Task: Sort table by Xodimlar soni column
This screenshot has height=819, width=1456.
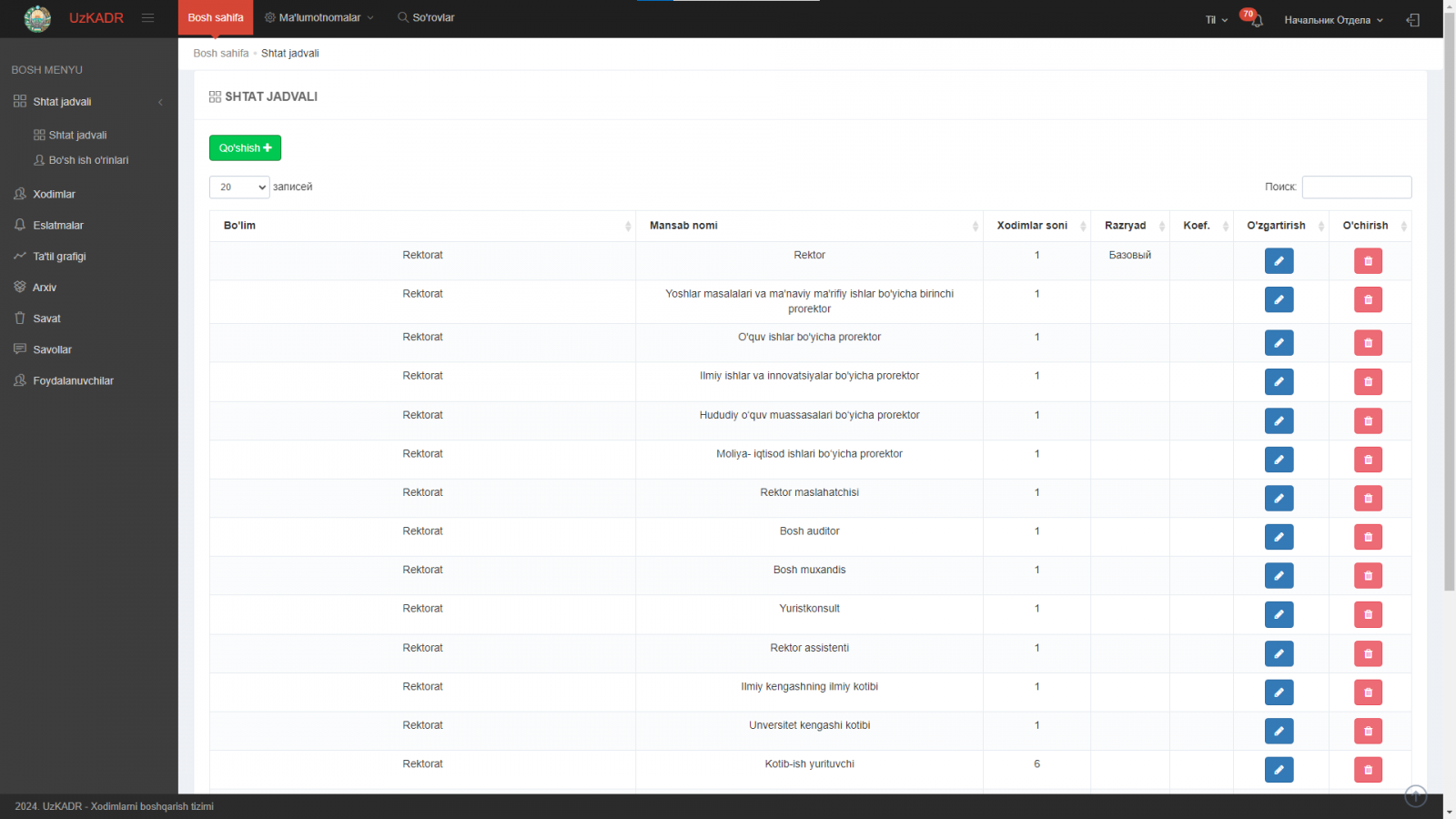Action: tap(1036, 226)
